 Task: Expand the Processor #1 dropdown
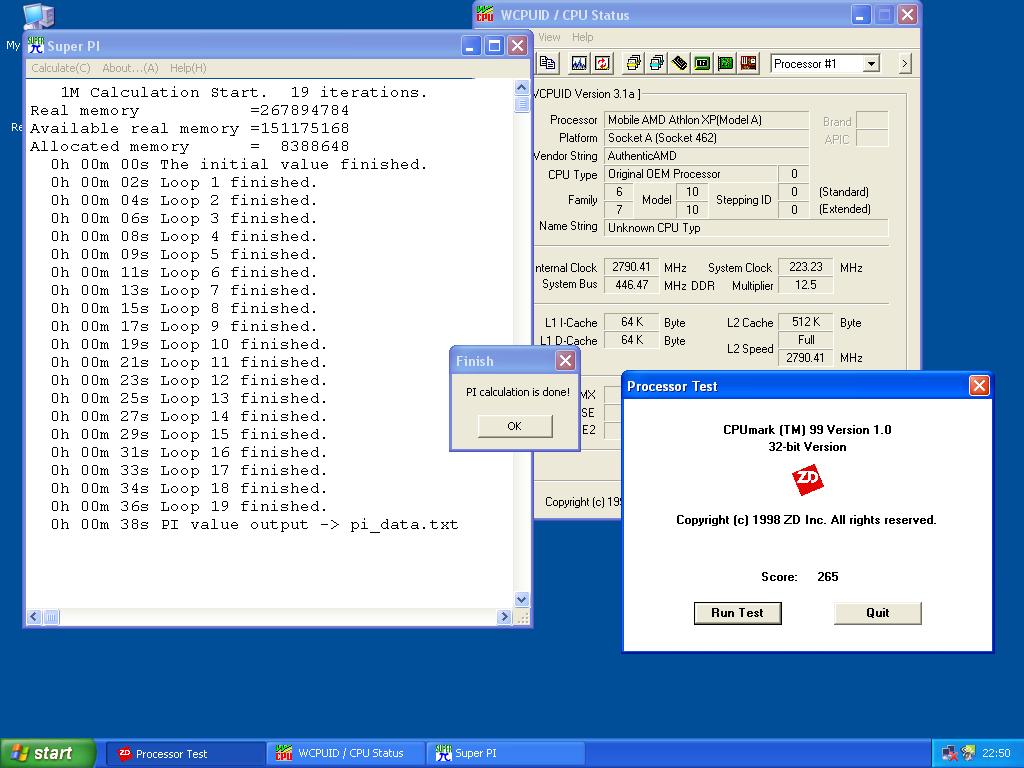(x=871, y=63)
